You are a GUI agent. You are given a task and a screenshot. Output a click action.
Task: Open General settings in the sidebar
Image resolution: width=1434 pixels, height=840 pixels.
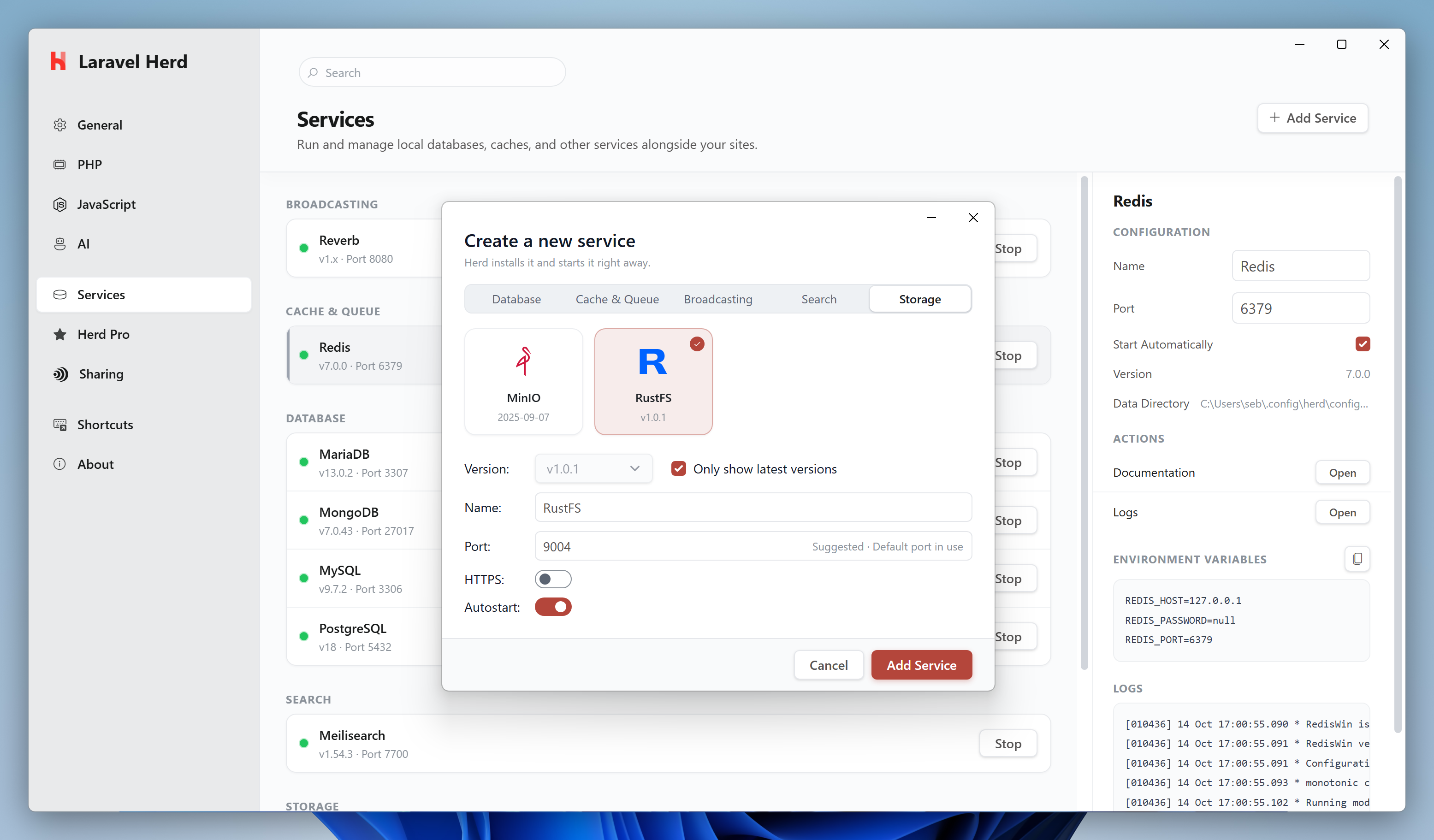tap(144, 124)
